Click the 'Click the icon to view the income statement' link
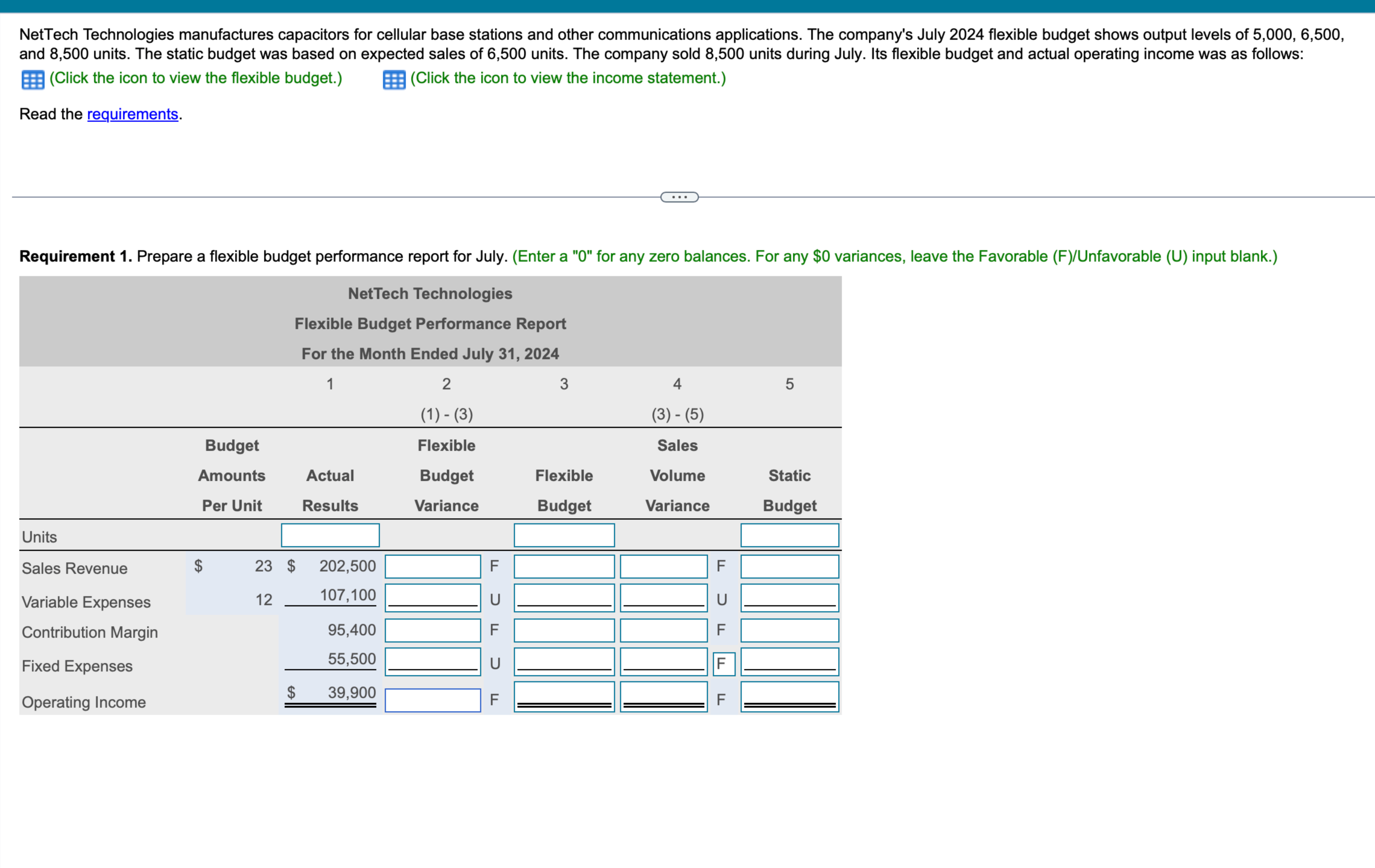This screenshot has width=1375, height=868. [x=567, y=79]
